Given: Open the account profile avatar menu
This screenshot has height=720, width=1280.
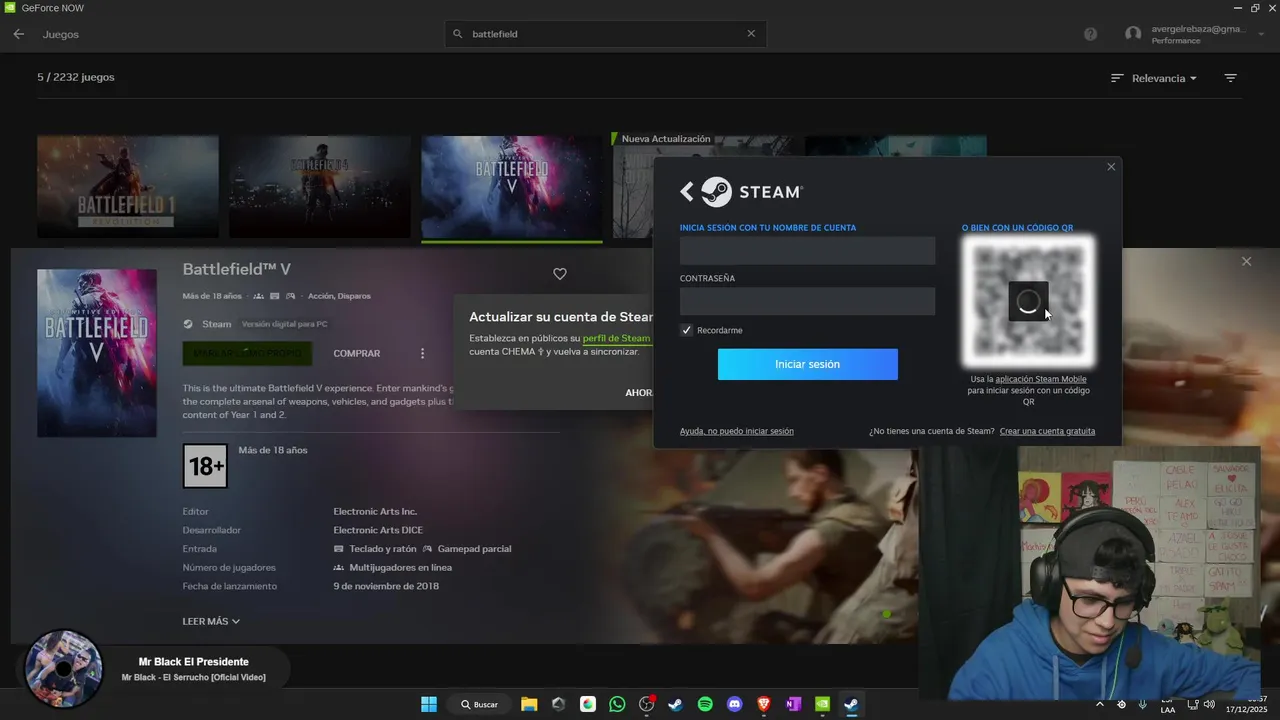Looking at the screenshot, I should [x=1133, y=34].
